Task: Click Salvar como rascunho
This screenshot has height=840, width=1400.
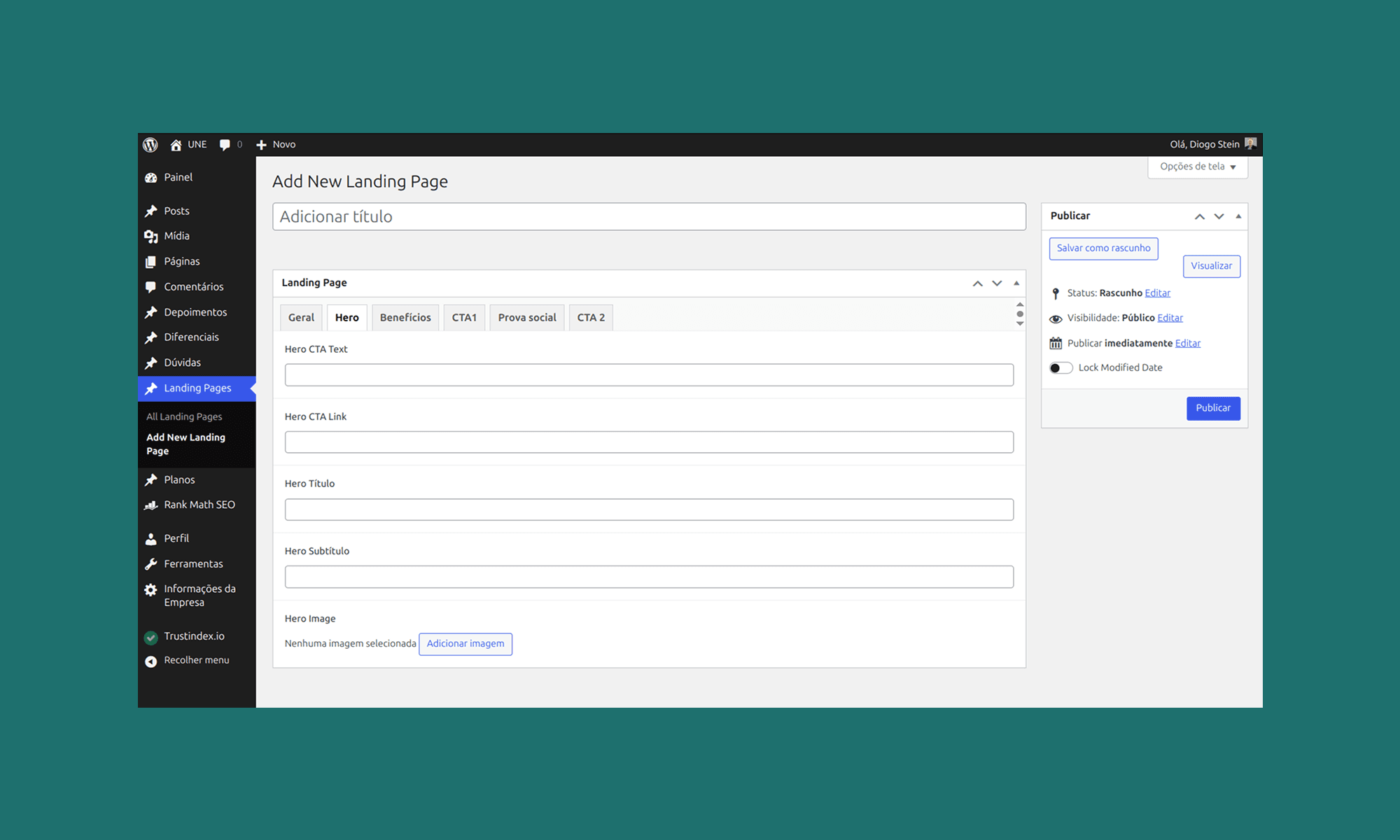Action: pyautogui.click(x=1103, y=248)
